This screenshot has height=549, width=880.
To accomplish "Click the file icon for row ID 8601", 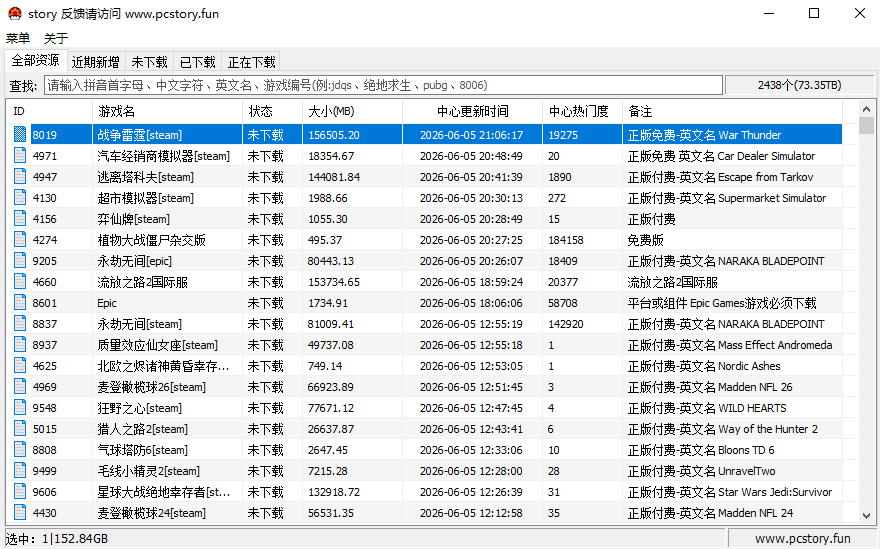I will (20, 303).
